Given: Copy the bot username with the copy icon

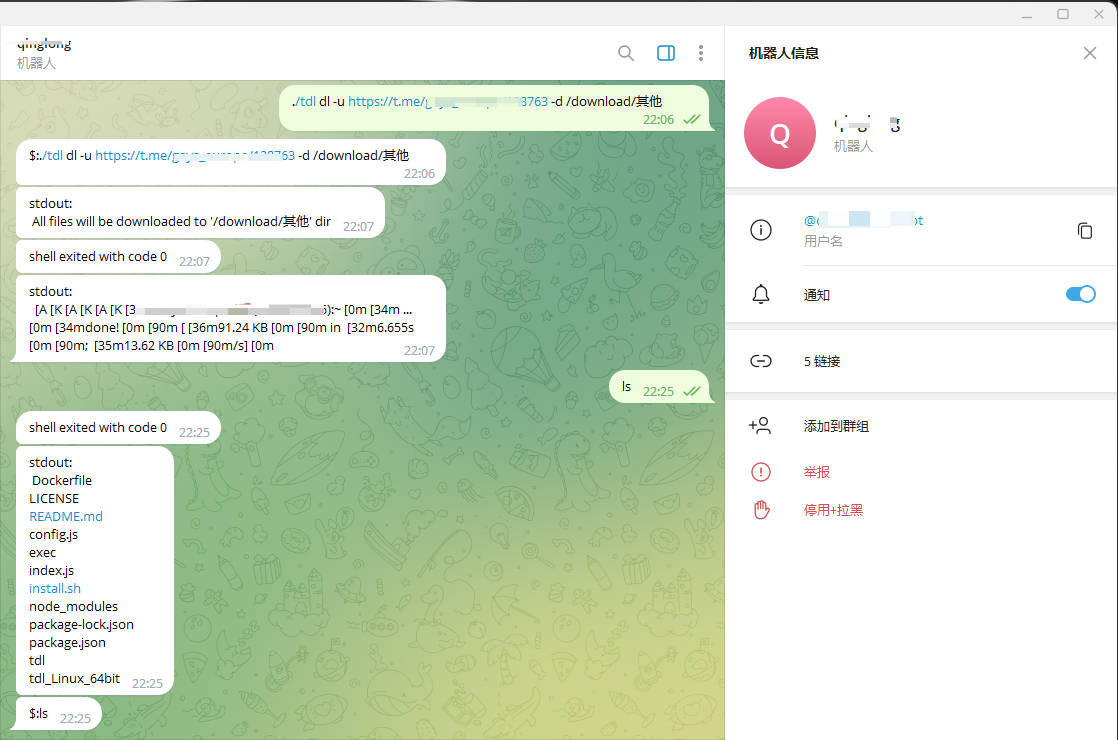Looking at the screenshot, I should (x=1085, y=231).
